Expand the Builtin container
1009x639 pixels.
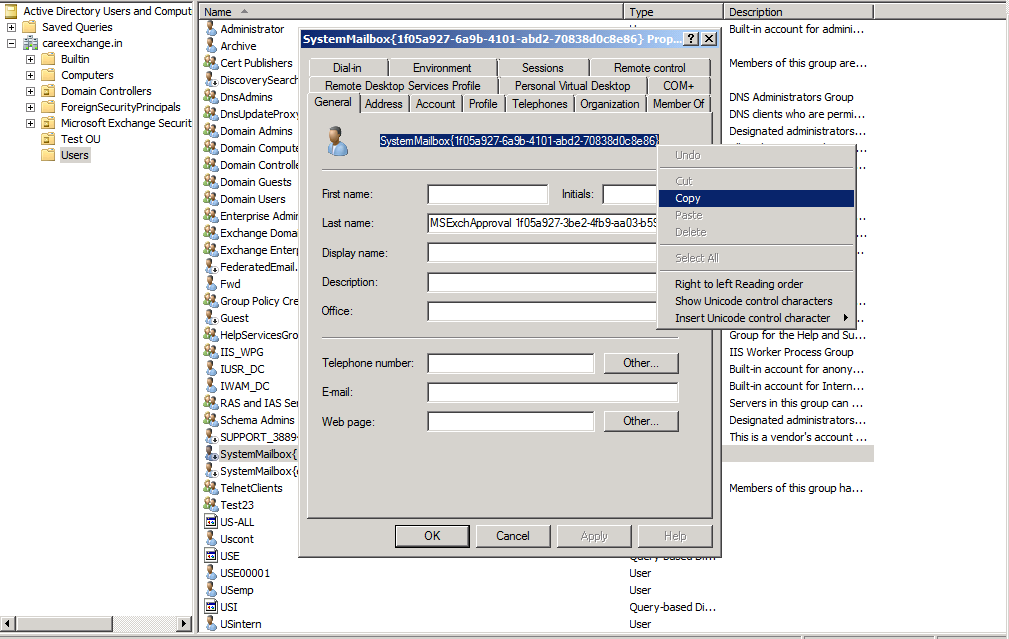click(30, 59)
